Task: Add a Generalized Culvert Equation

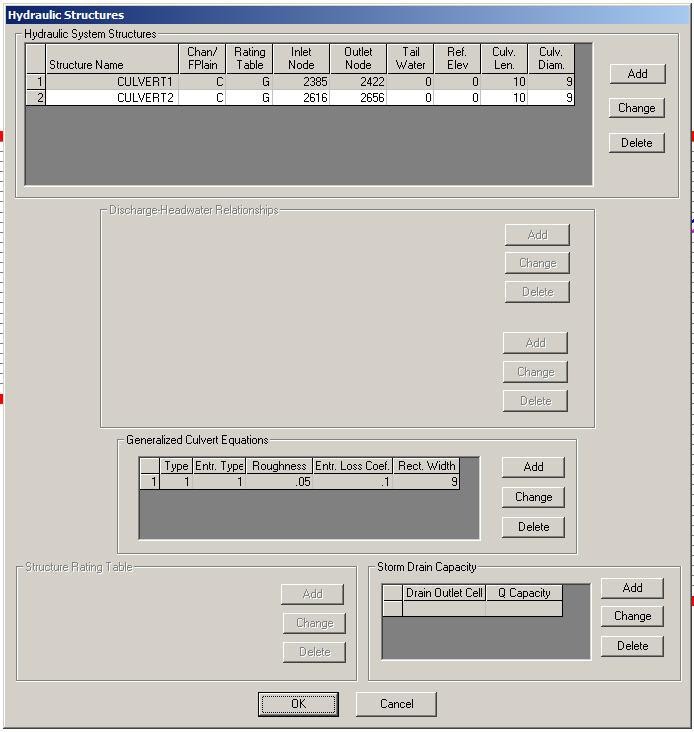Action: [x=533, y=467]
